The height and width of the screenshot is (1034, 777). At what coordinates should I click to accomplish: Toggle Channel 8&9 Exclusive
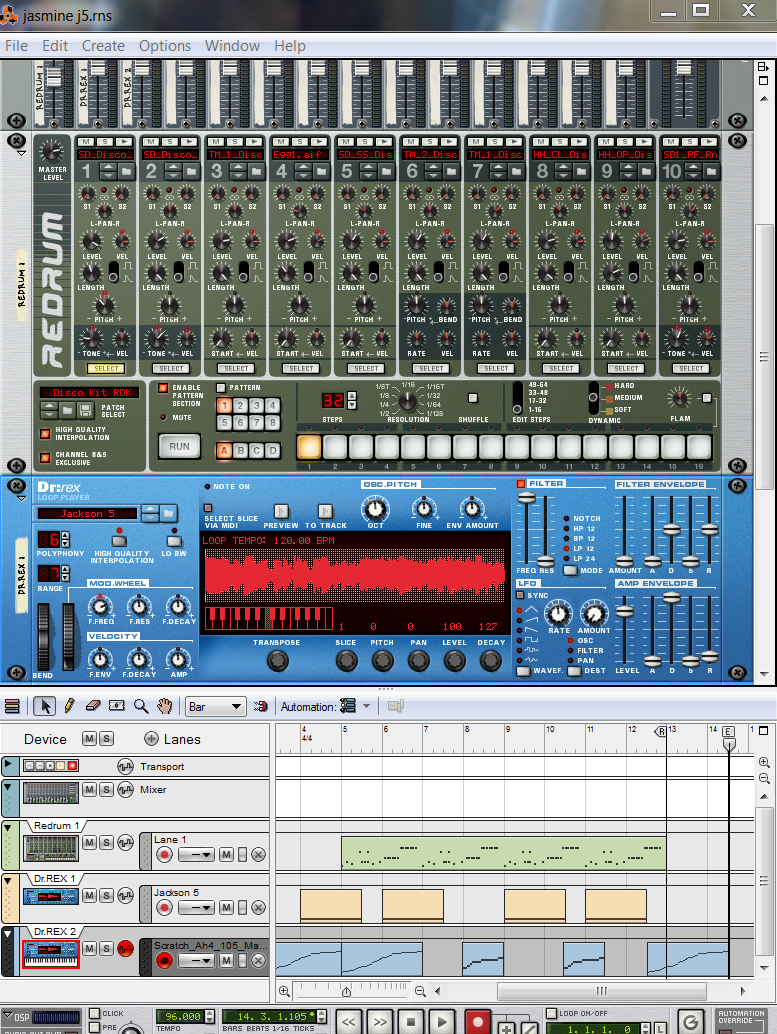pyautogui.click(x=45, y=458)
